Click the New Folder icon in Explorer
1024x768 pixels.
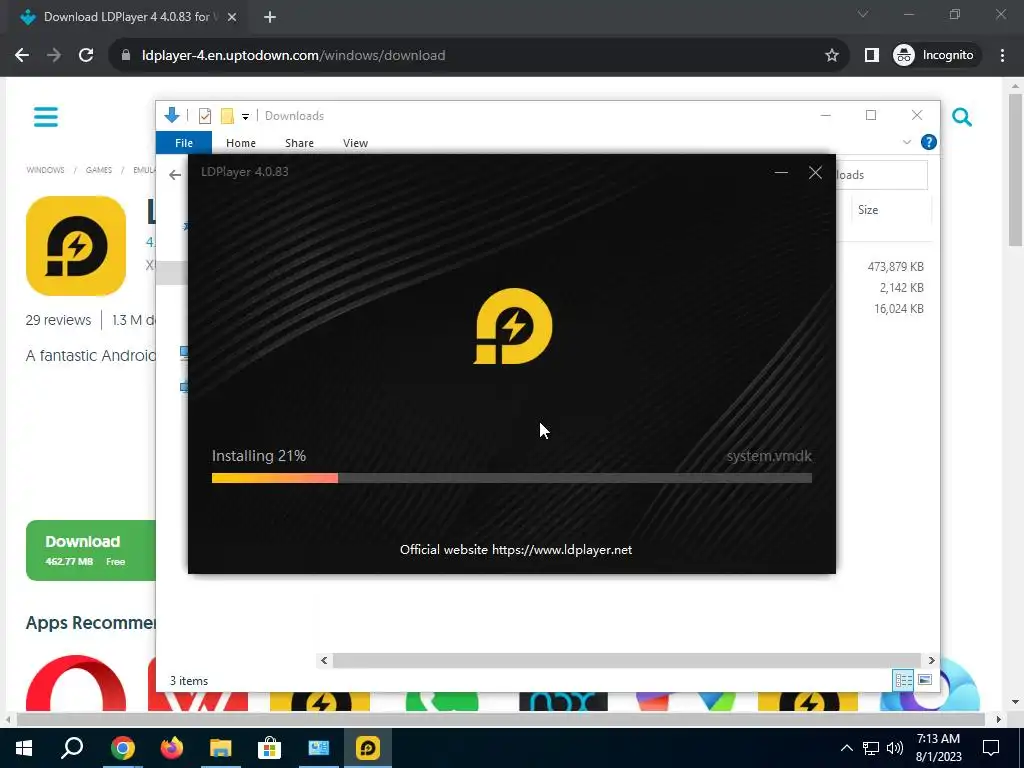pos(227,116)
